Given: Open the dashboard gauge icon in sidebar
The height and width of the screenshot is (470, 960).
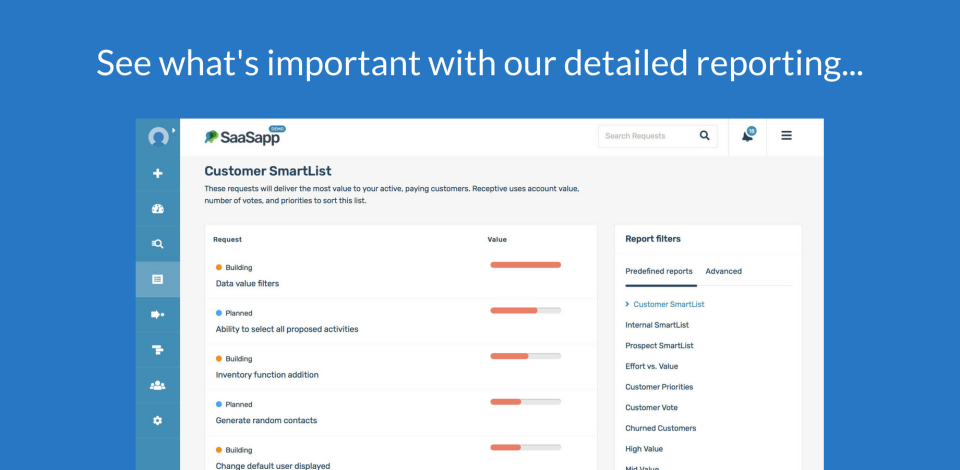Looking at the screenshot, I should tap(158, 209).
